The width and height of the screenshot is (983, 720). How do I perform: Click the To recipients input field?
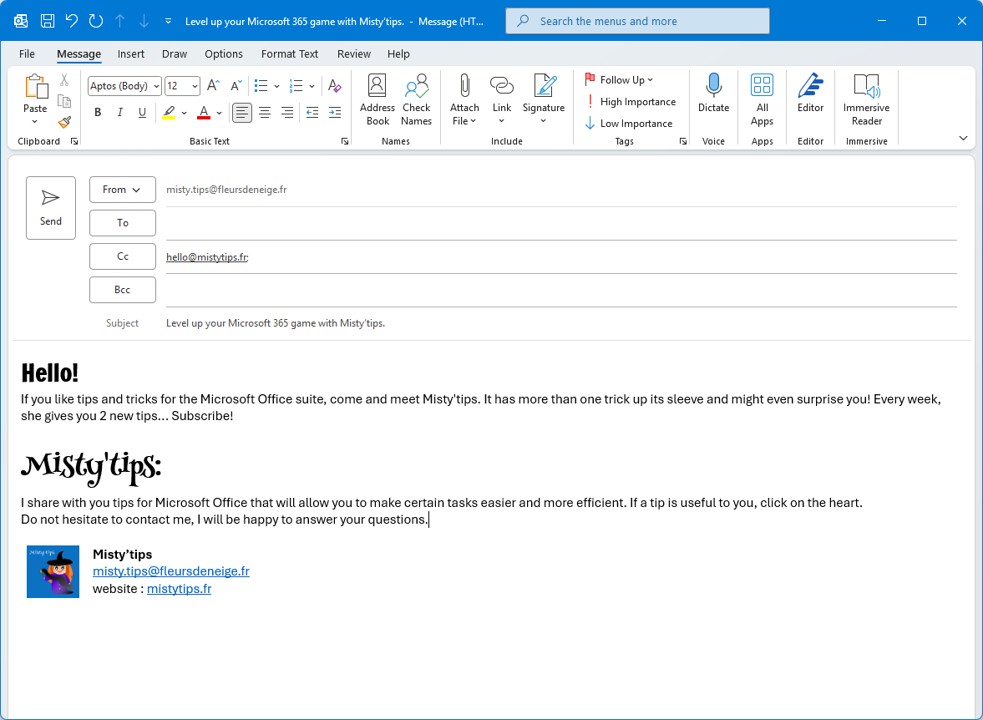pos(560,223)
